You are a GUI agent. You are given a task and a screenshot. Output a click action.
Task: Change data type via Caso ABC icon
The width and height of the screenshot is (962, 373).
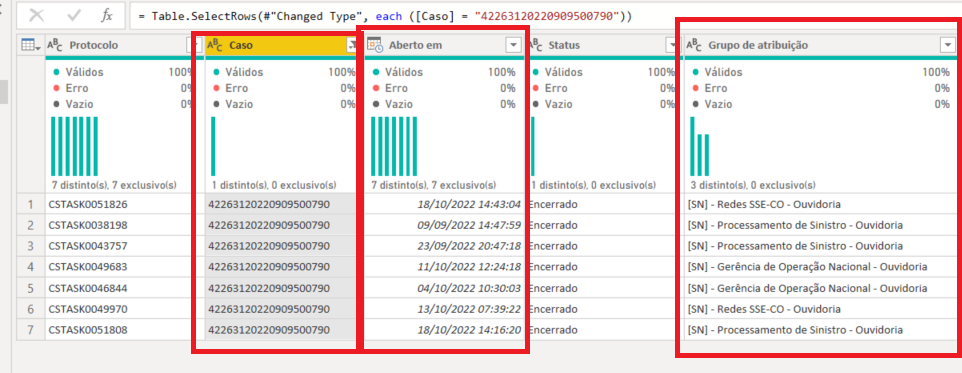[215, 45]
